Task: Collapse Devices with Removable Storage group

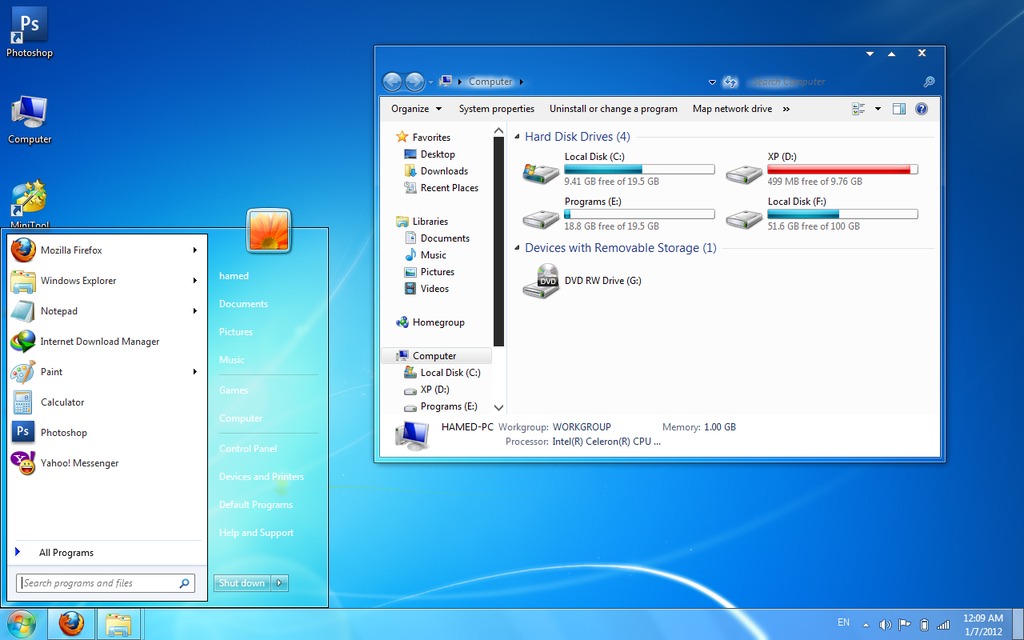Action: 517,248
